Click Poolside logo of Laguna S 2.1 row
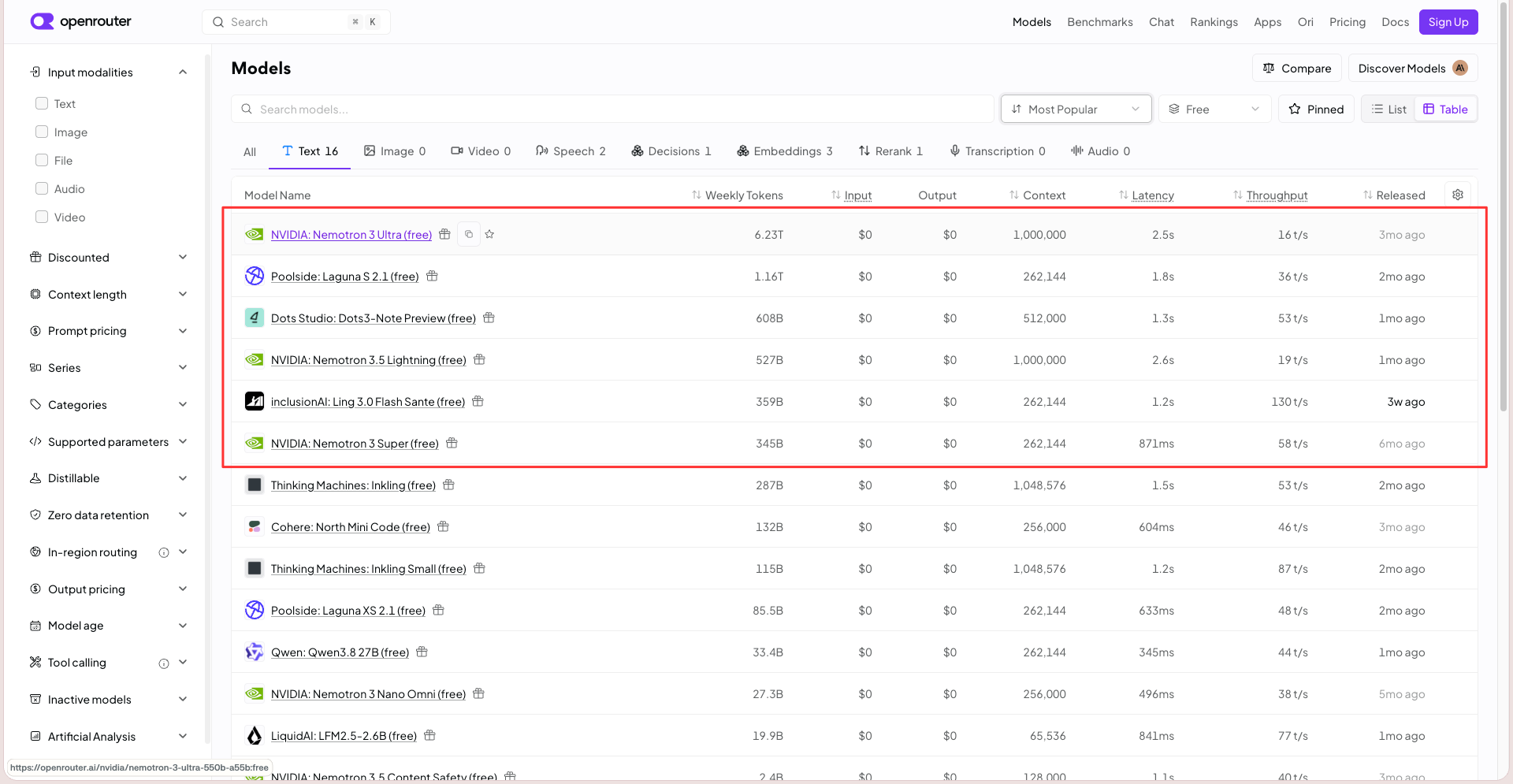 pyautogui.click(x=254, y=276)
